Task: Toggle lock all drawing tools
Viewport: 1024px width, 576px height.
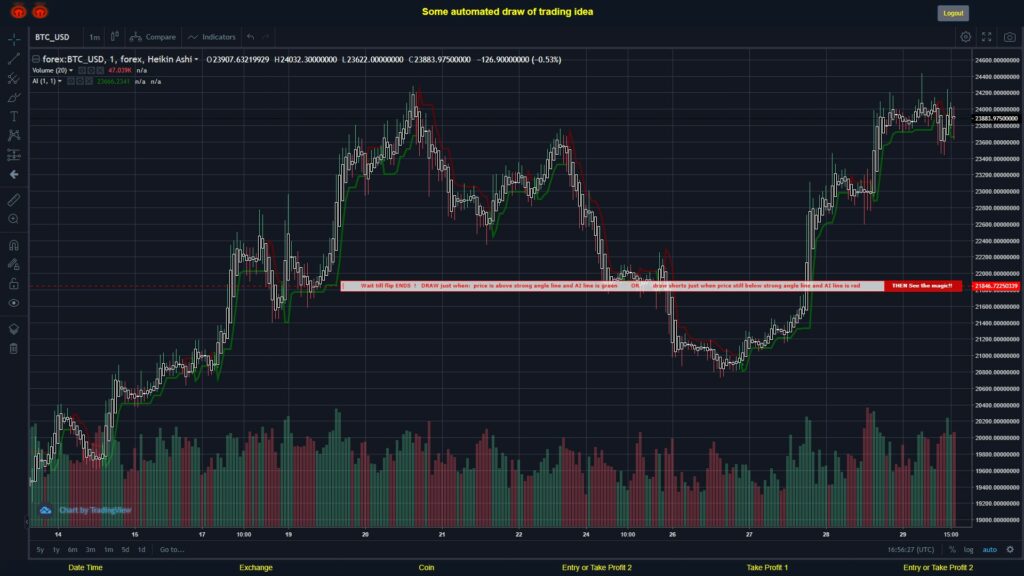Action: 14,283
